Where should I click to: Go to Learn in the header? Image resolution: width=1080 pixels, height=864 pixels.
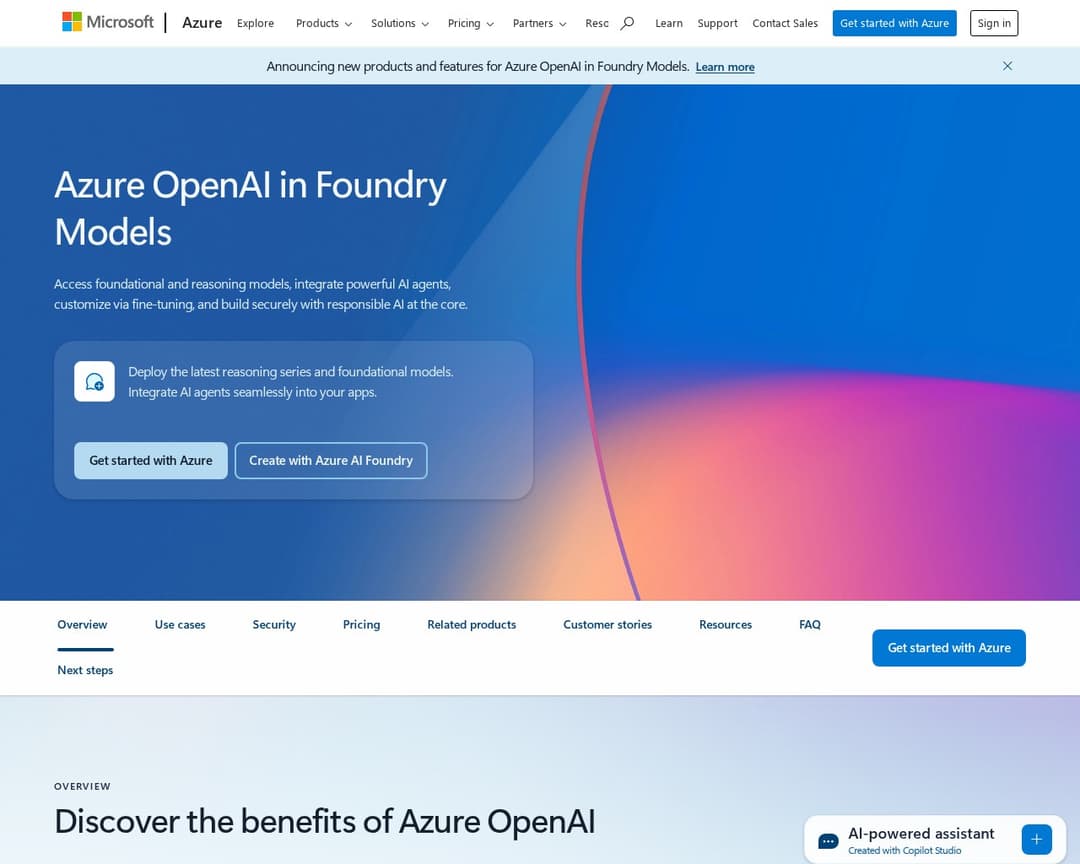click(669, 23)
